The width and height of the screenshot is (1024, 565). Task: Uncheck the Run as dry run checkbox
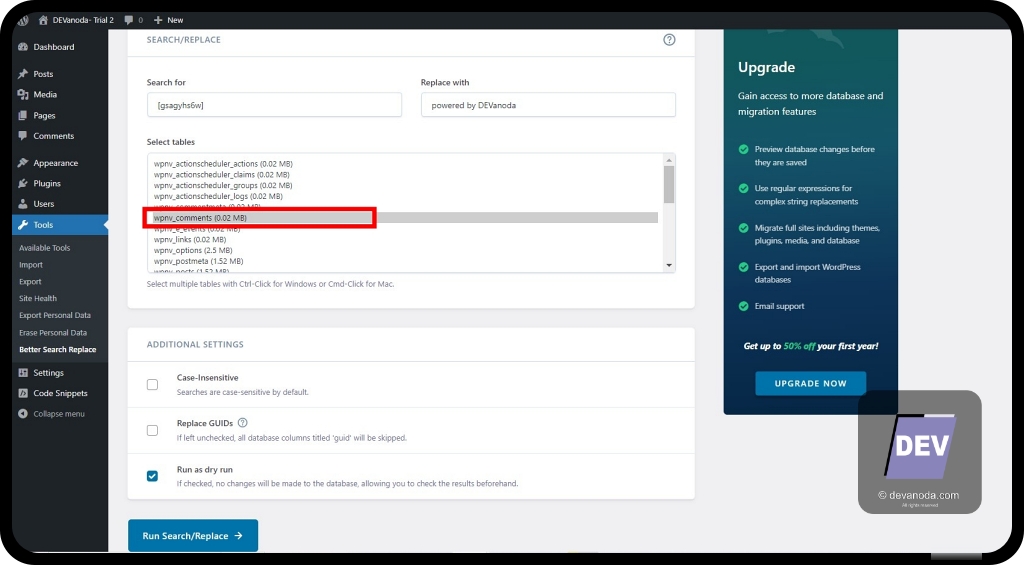click(152, 476)
